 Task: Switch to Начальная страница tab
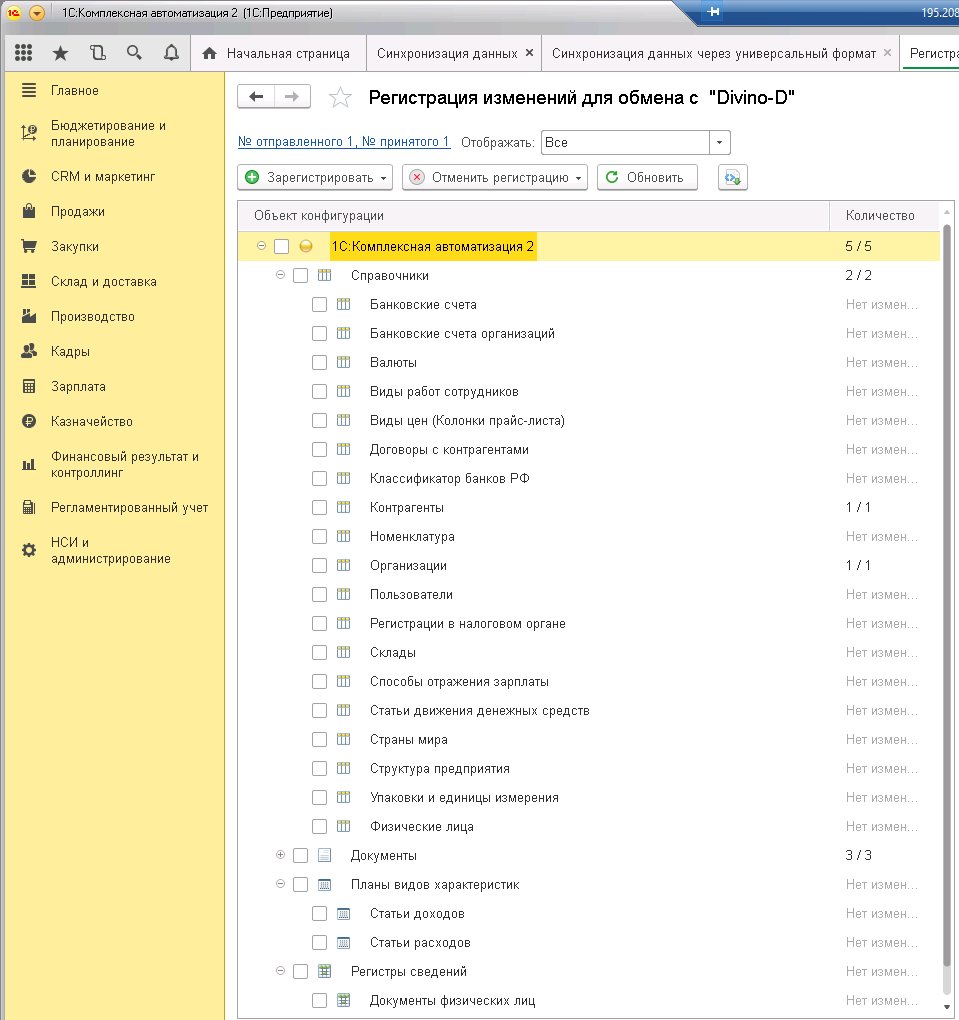pos(278,53)
